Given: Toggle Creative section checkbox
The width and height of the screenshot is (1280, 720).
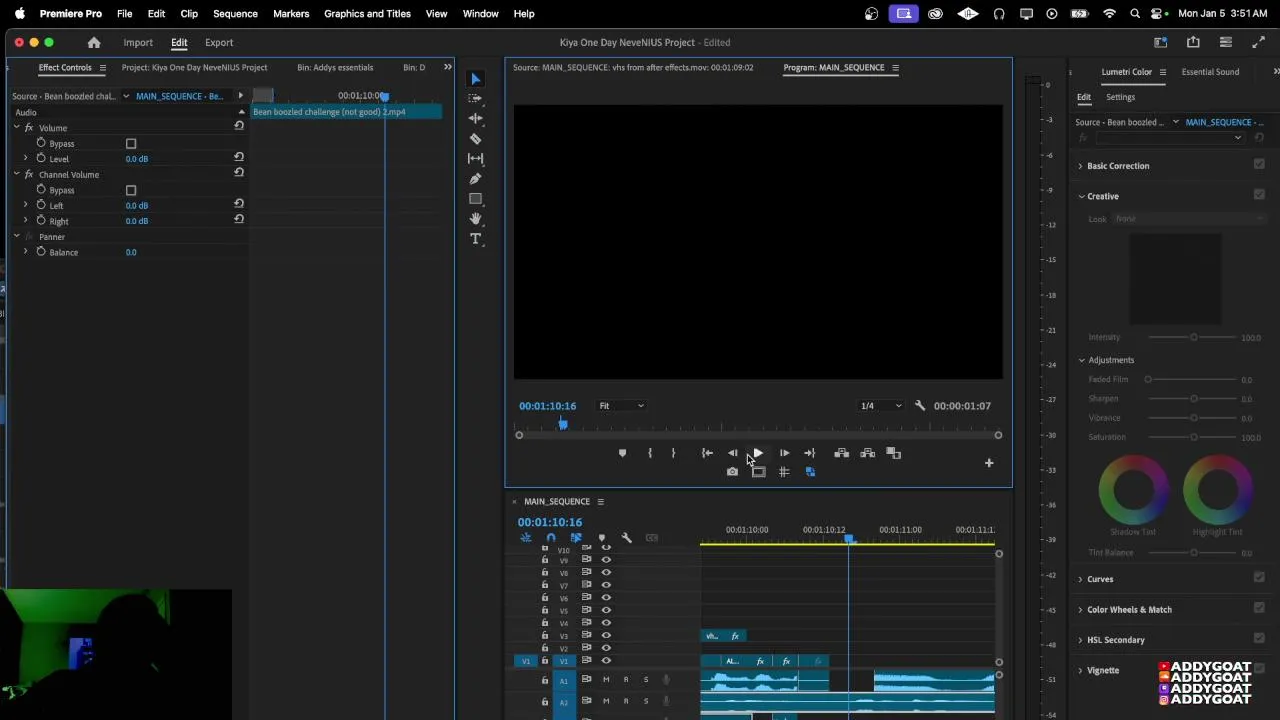Looking at the screenshot, I should pyautogui.click(x=1259, y=195).
